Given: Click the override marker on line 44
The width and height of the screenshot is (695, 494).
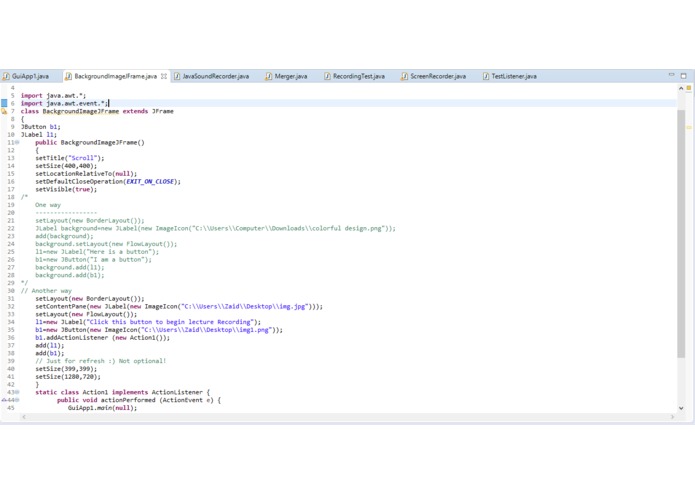Looking at the screenshot, I should [x=4, y=400].
